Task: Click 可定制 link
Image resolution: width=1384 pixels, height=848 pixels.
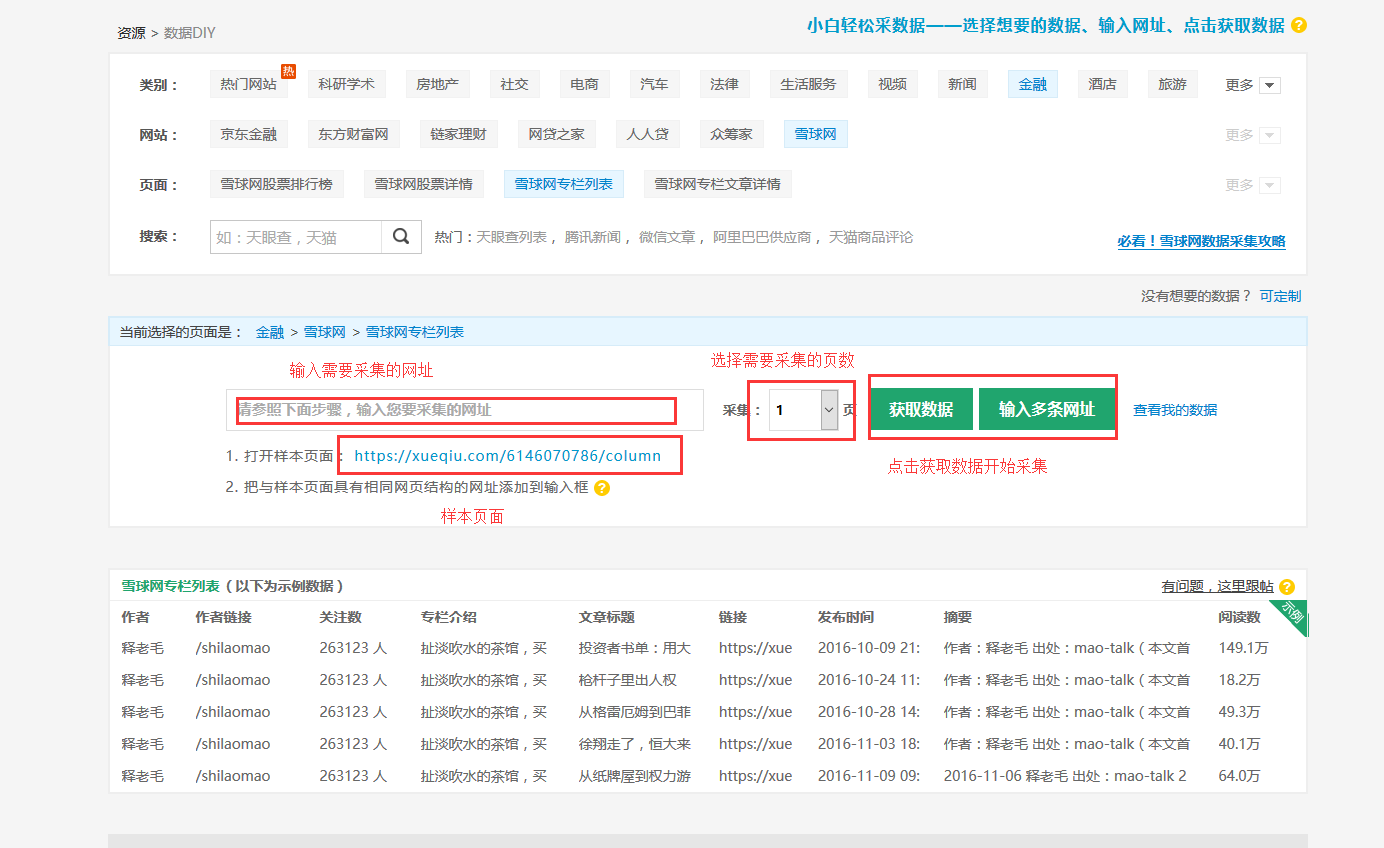Action: [1281, 296]
